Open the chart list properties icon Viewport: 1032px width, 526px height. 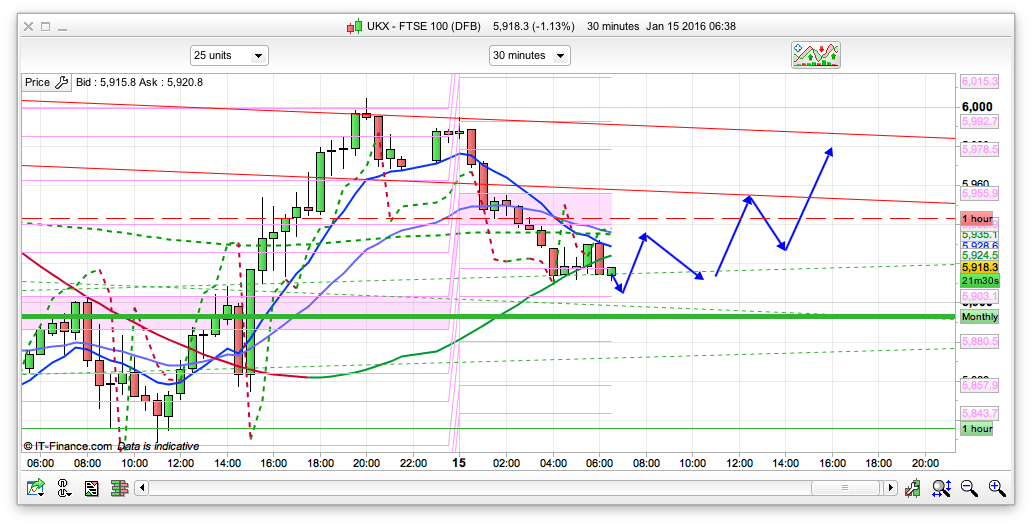(91, 488)
